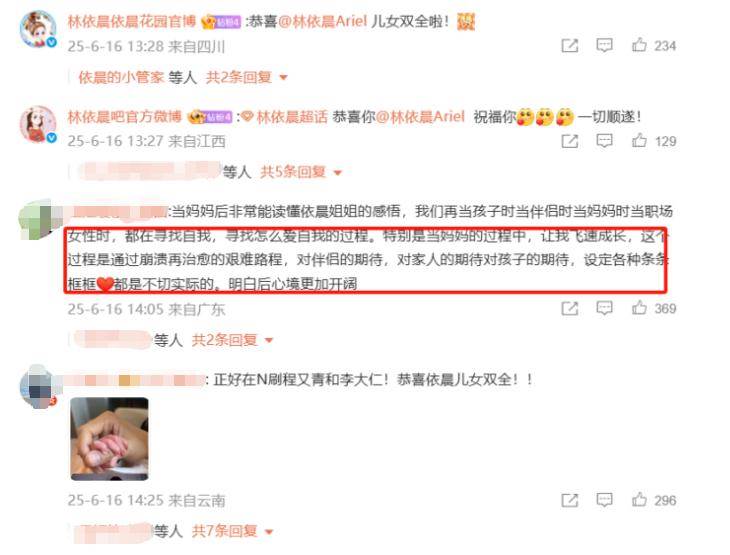Share the 14:25 Yunnan comment
Viewport: 730px width, 555px height.
point(570,500)
